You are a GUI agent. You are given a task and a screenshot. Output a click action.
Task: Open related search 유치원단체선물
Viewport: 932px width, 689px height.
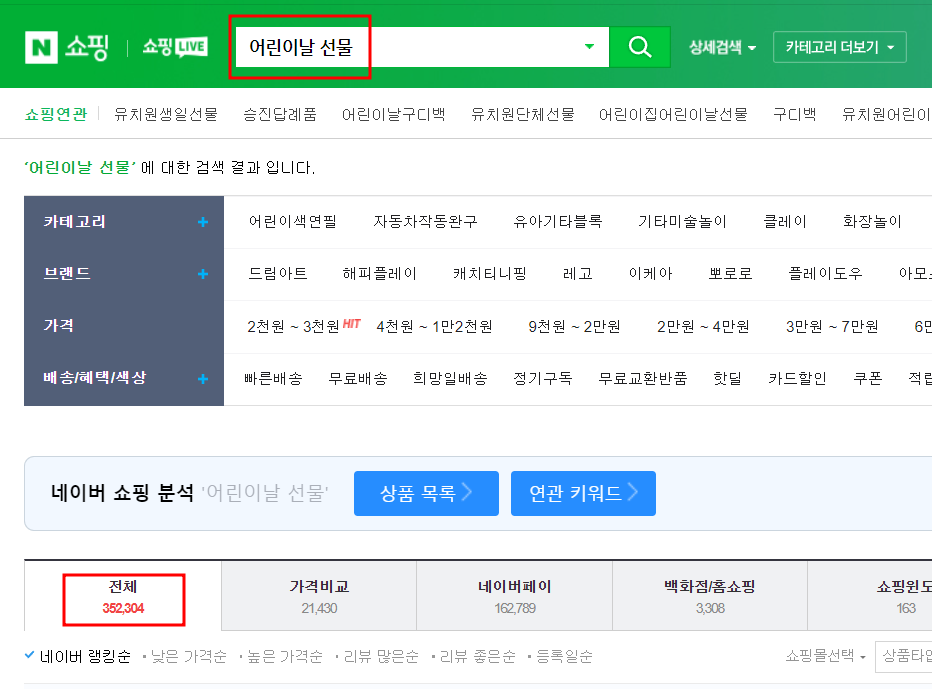pos(522,114)
